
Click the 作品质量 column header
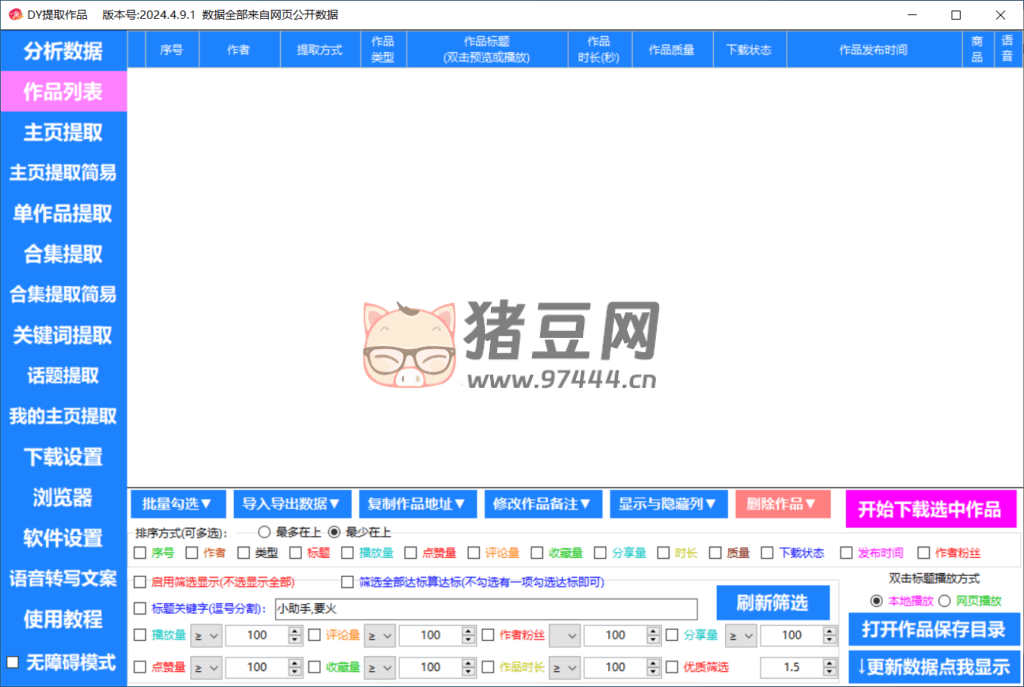[x=672, y=50]
